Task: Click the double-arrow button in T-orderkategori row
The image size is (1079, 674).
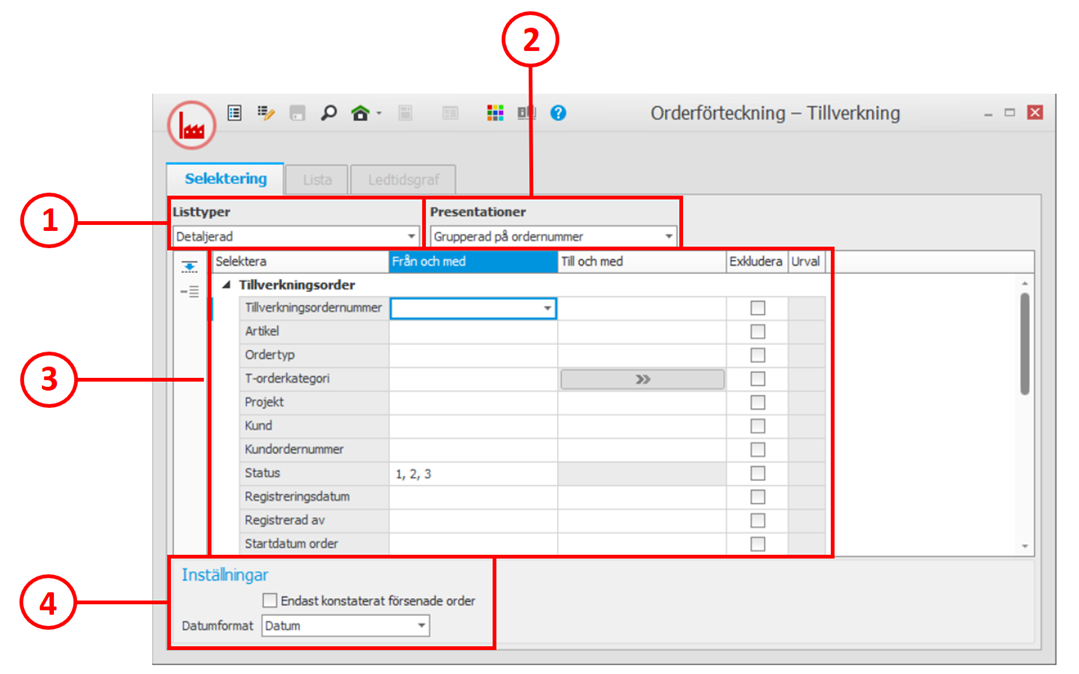Action: pyautogui.click(x=642, y=379)
